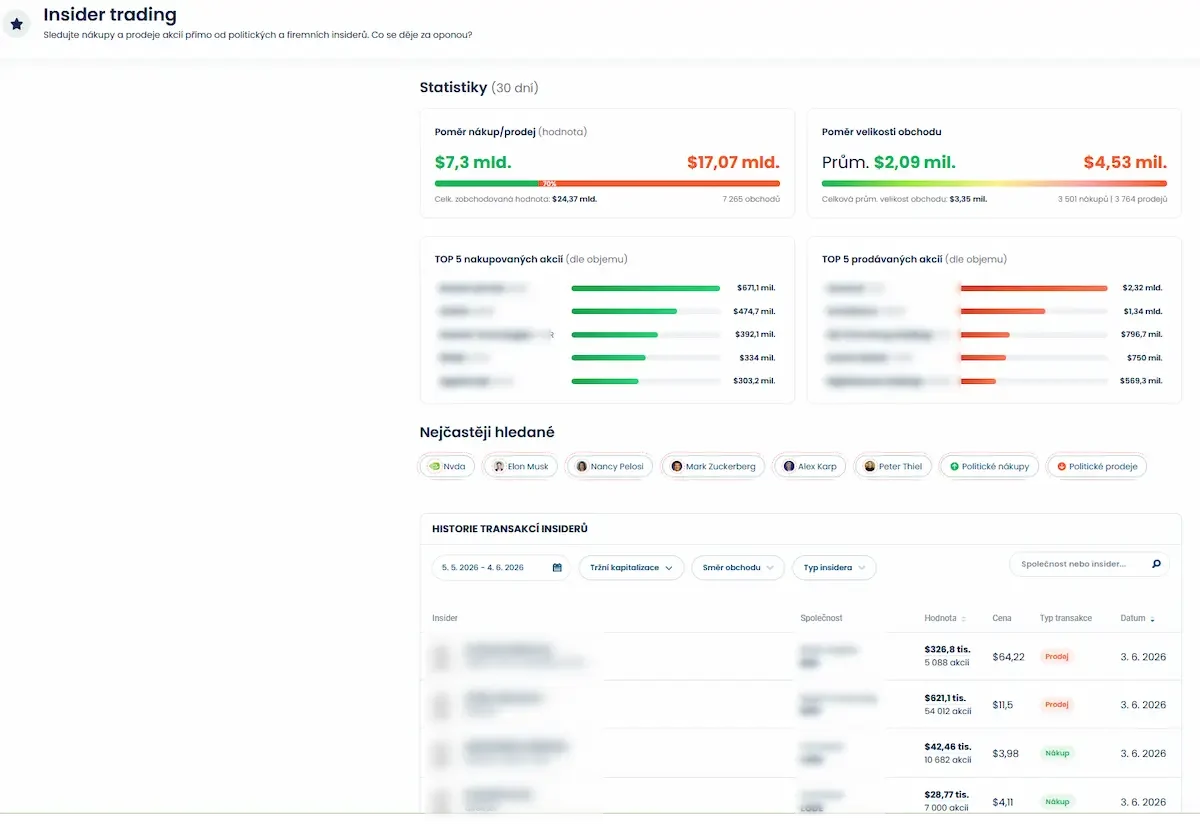
Task: Click the $621,1 tis. value cell
Action: [947, 698]
